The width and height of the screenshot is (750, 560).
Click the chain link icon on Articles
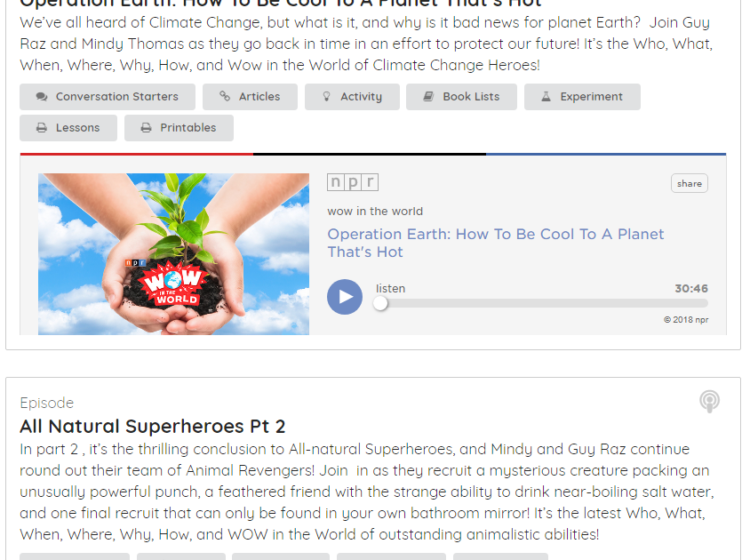pyautogui.click(x=225, y=96)
